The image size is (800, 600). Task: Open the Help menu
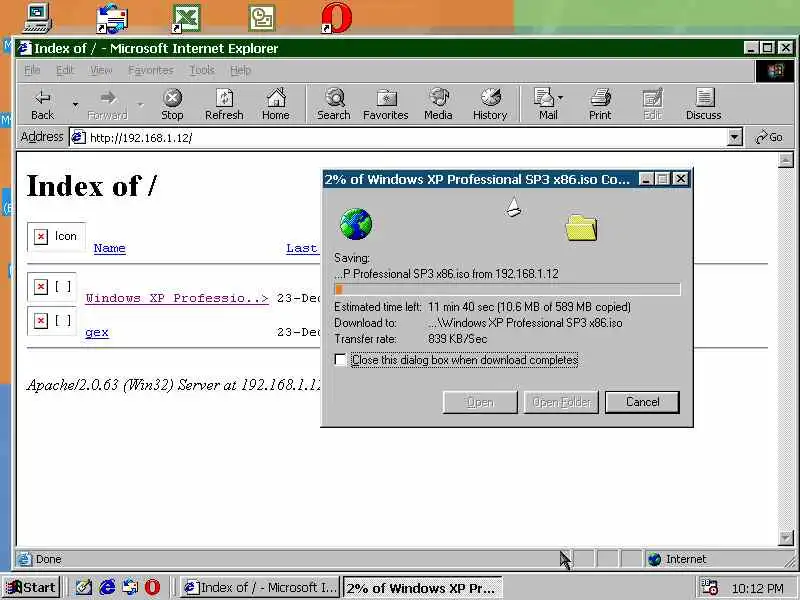point(240,70)
